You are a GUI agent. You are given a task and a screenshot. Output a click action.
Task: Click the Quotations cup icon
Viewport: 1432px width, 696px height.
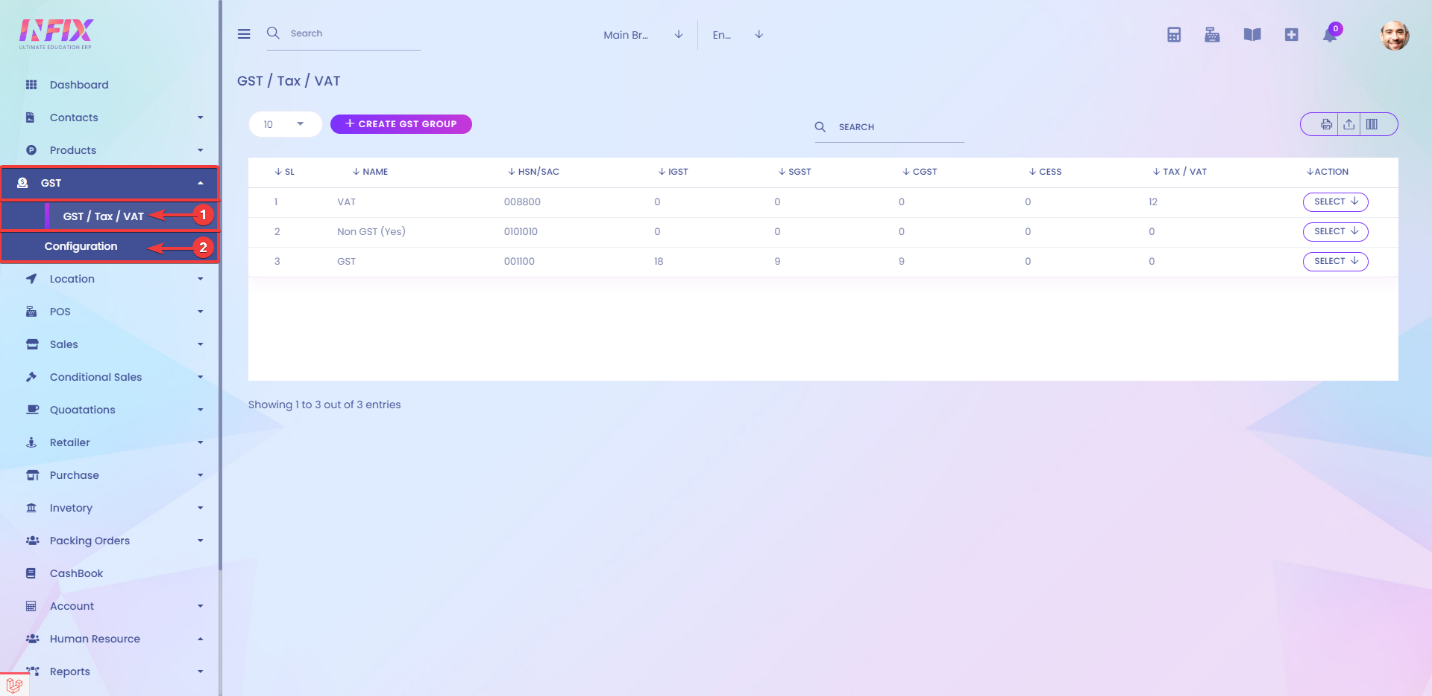(31, 410)
